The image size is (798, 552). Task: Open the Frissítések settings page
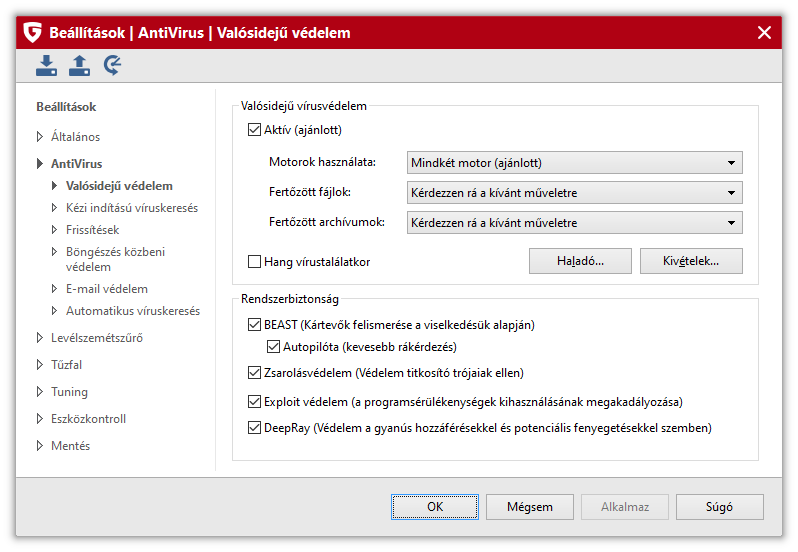point(92,229)
